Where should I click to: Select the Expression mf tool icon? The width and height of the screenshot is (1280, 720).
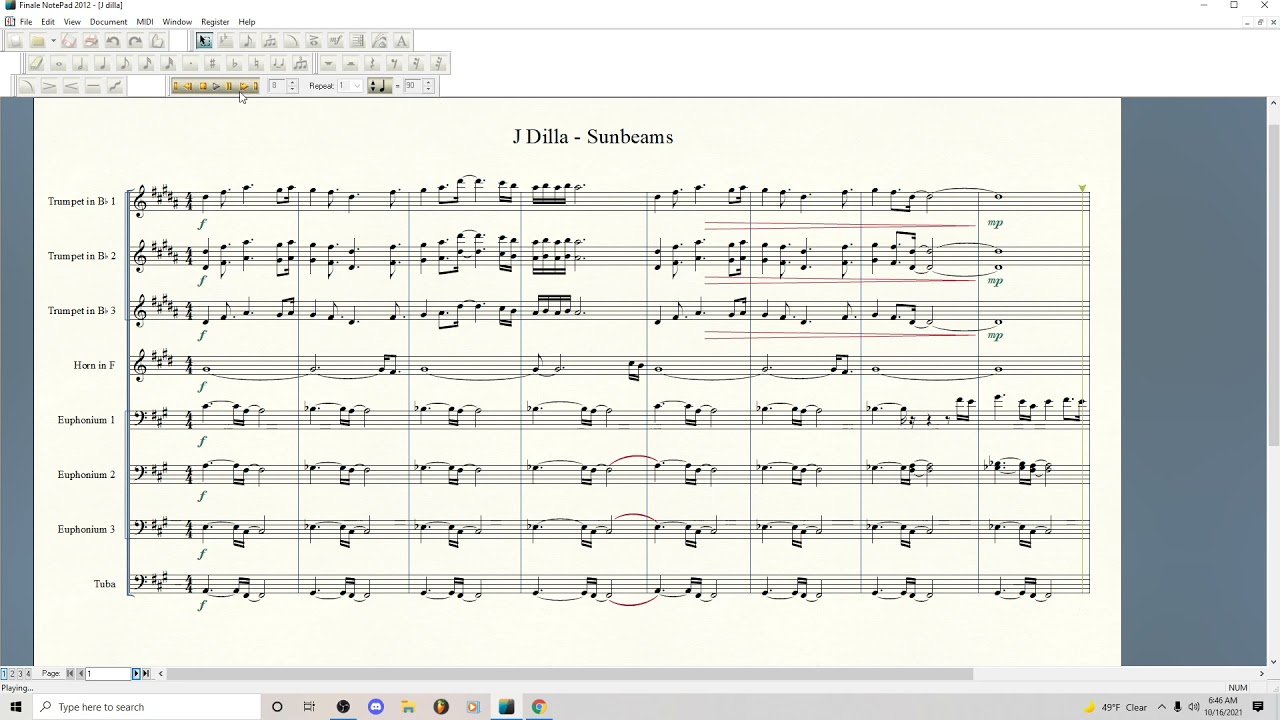click(336, 41)
